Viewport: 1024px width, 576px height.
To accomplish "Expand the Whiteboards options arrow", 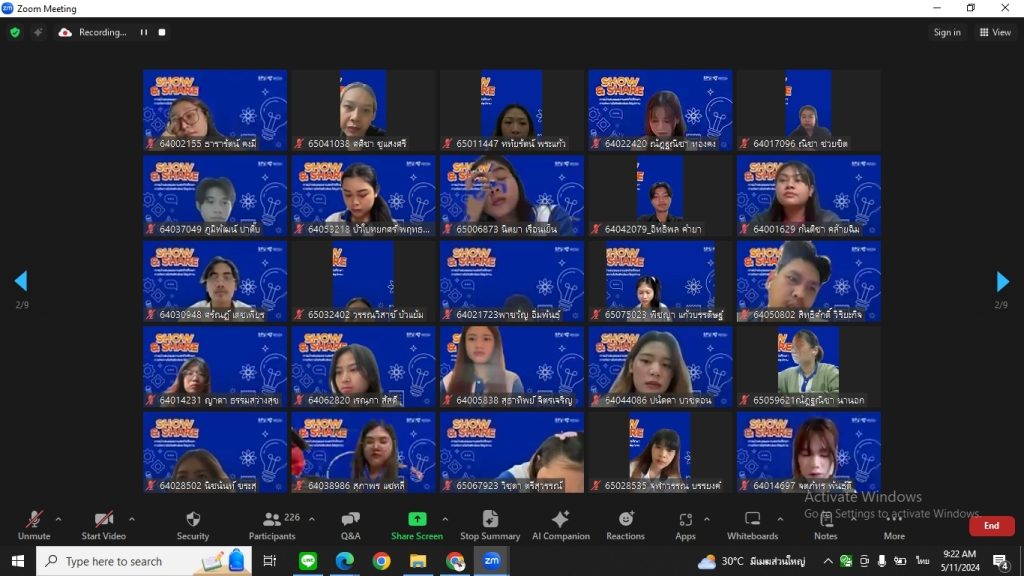I will (780, 519).
